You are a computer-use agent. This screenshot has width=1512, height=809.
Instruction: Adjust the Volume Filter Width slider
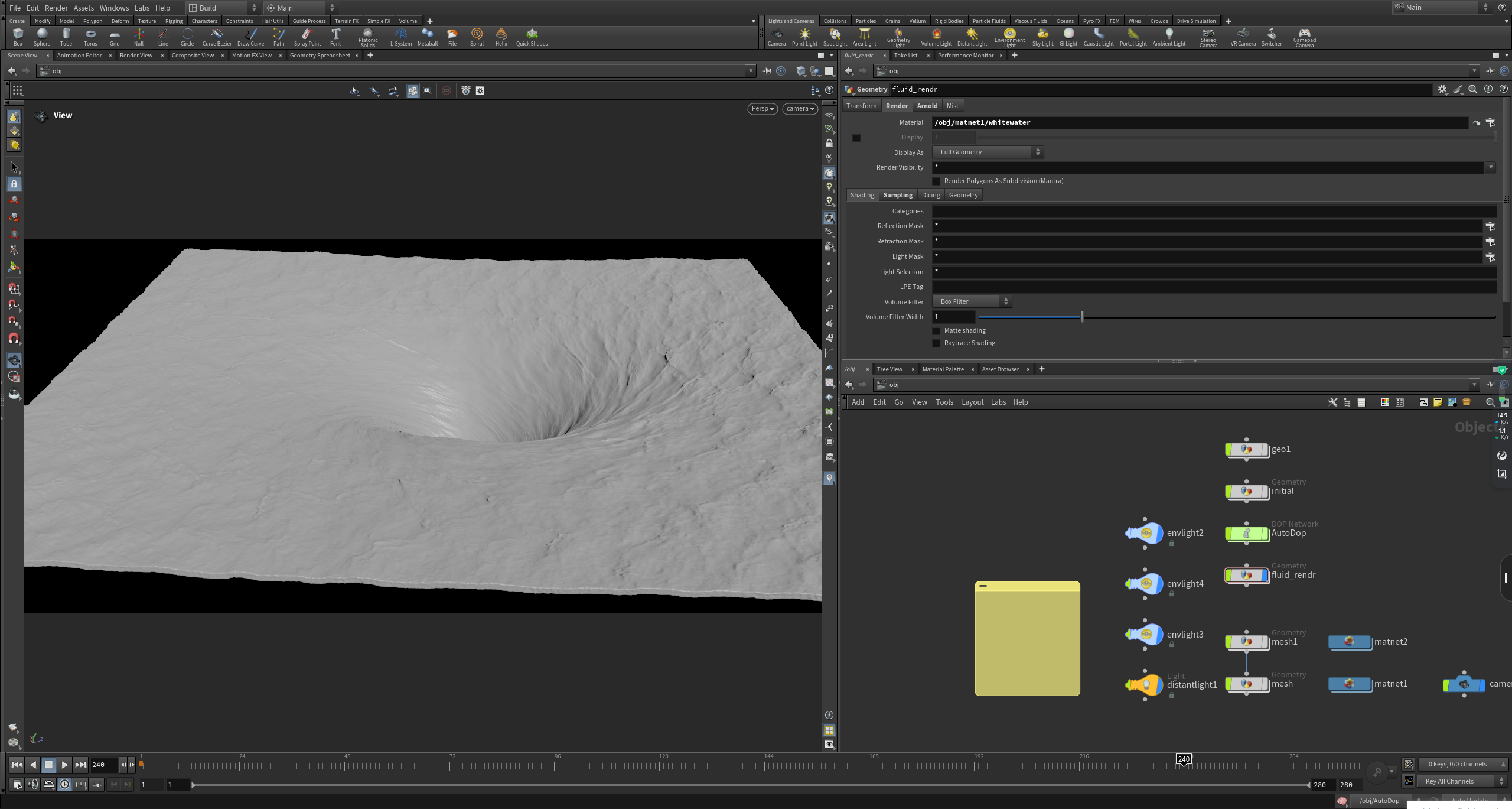coord(1082,317)
